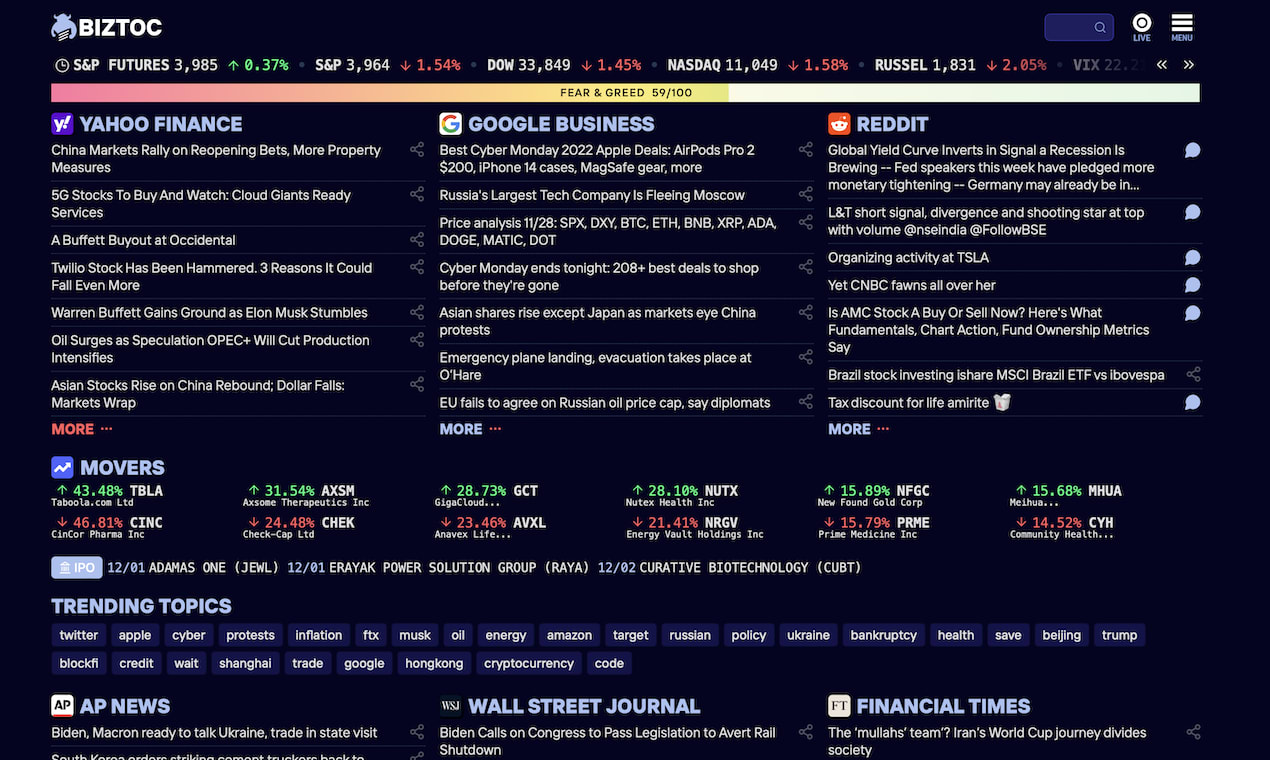This screenshot has width=1270, height=760.
Task: Click the NASDAQ 11,049 ticker entry
Action: click(x=757, y=65)
